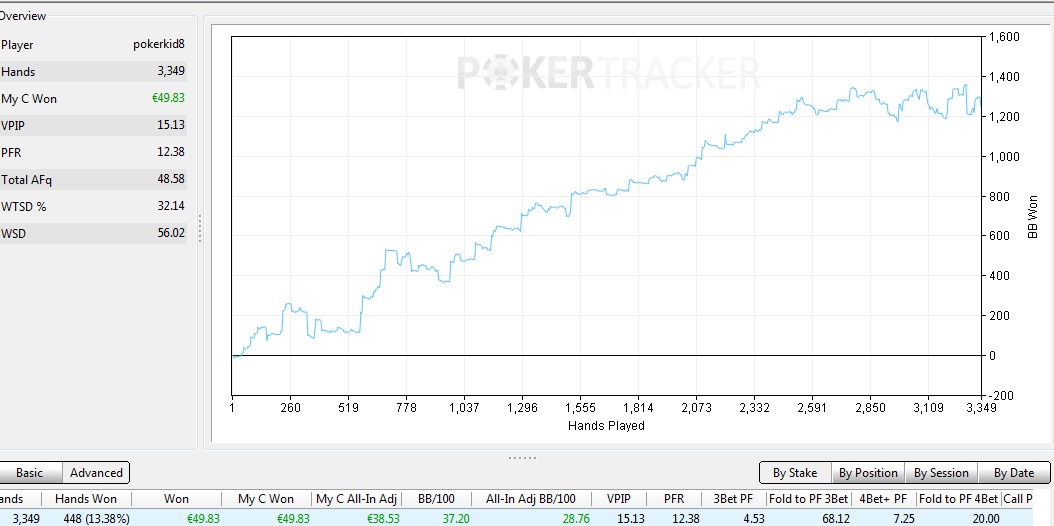1054x526 pixels.
Task: Switch to the Advanced view tab
Action: click(96, 472)
